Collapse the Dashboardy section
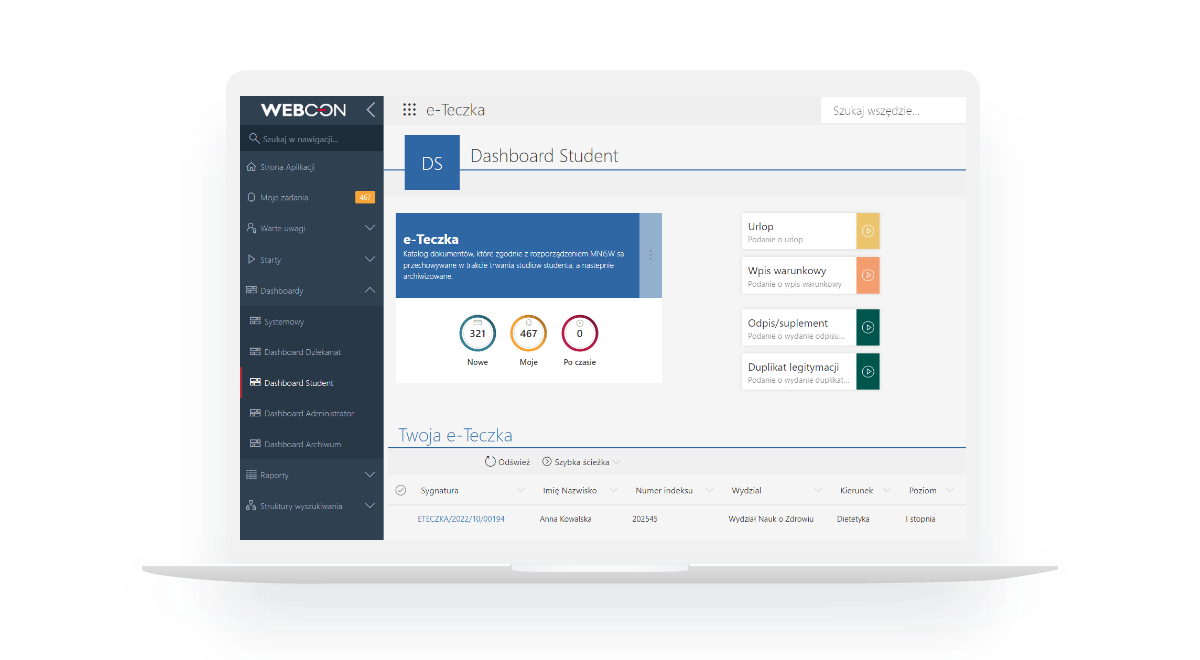The width and height of the screenshot is (1200, 660). point(369,290)
